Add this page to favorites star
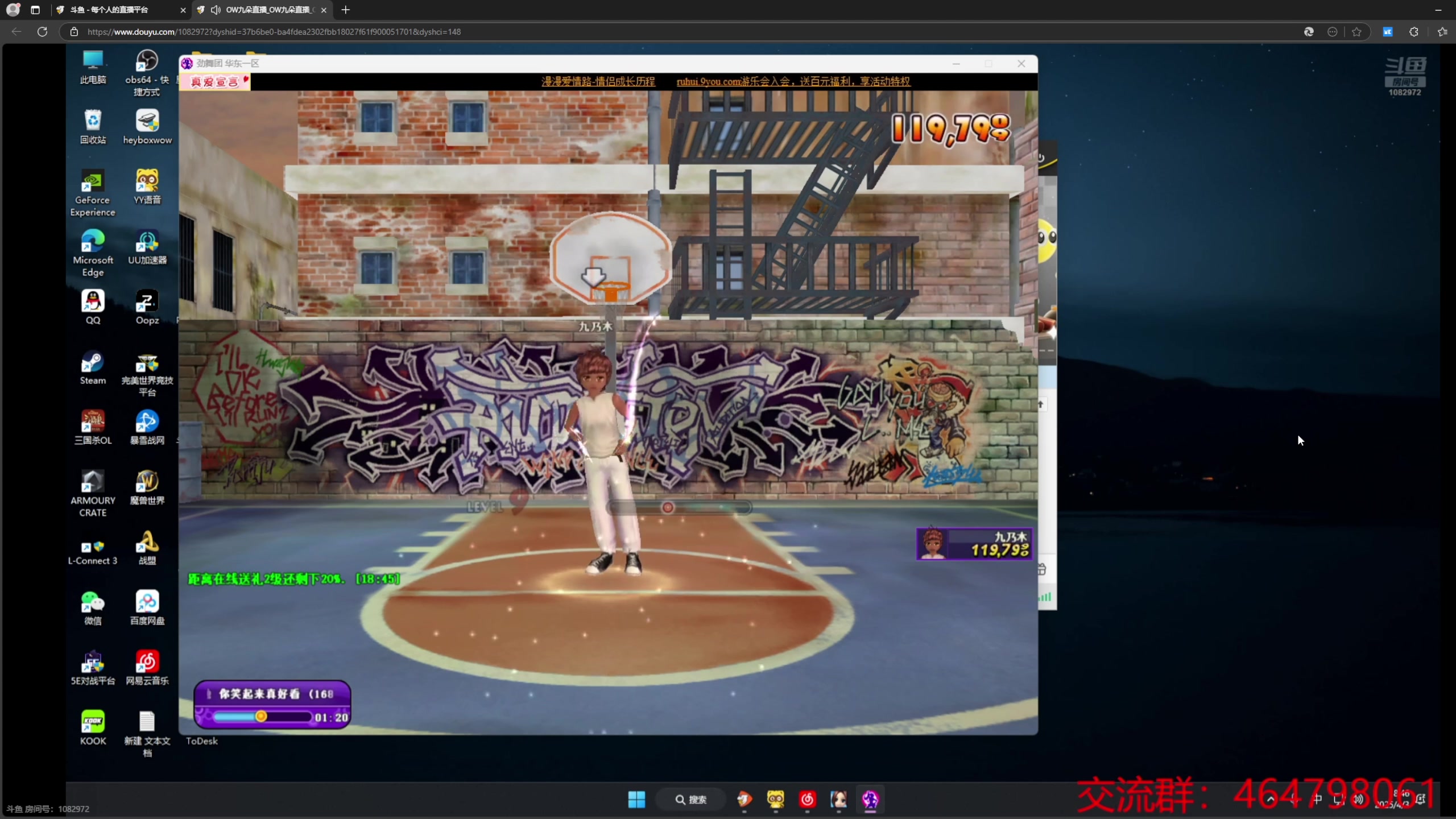This screenshot has height=819, width=1456. [1356, 32]
